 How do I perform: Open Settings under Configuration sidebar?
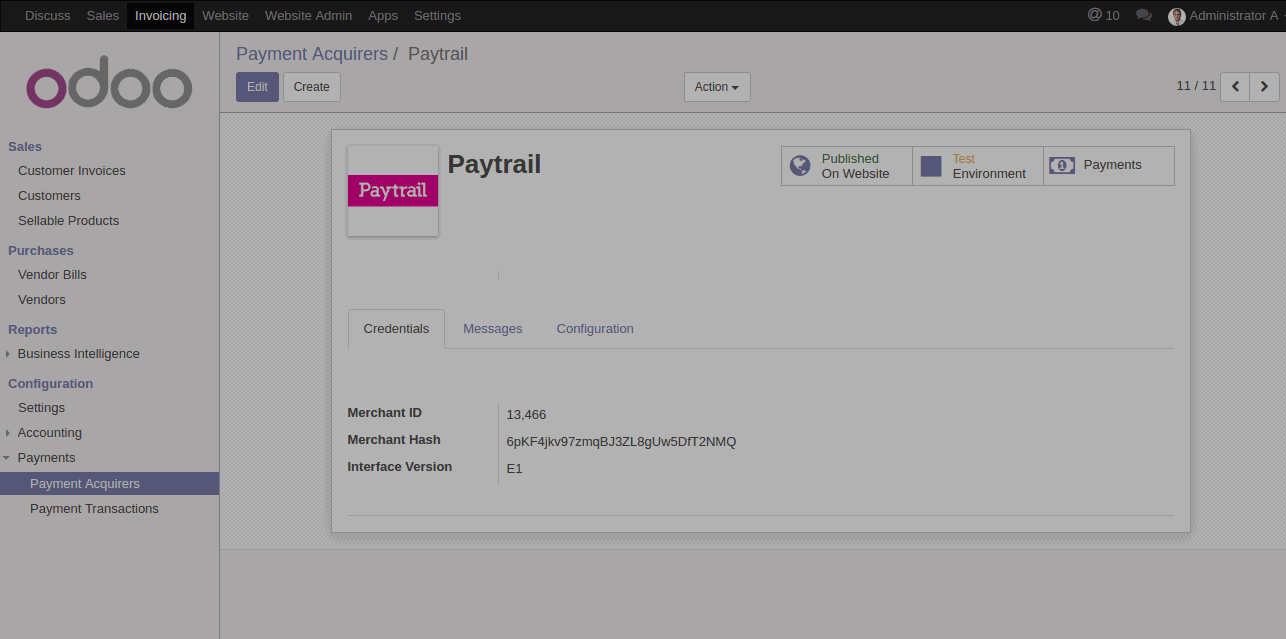click(x=41, y=408)
